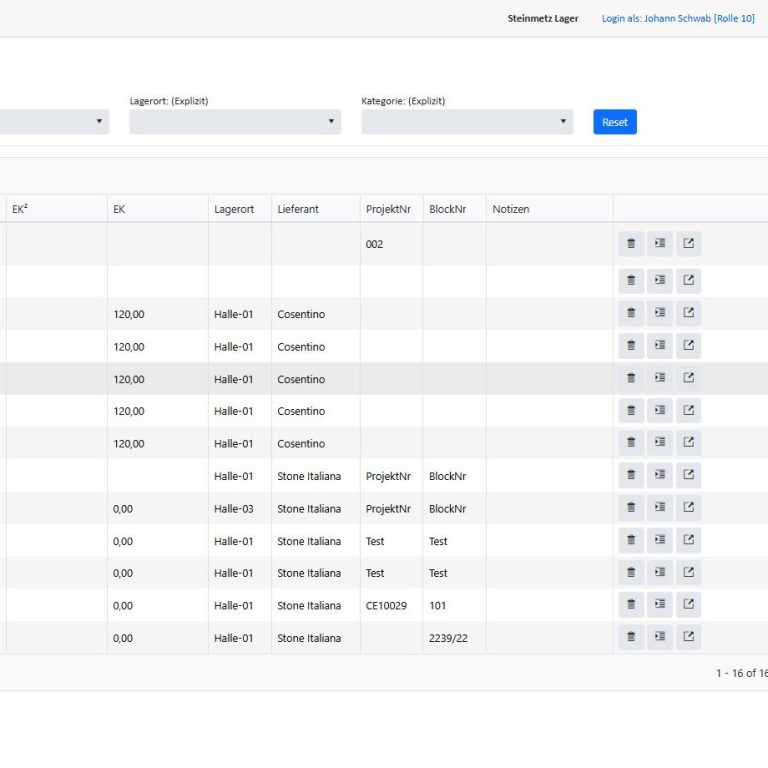Sort by the BlockNr column header
The height and width of the screenshot is (768, 768).
(455, 209)
